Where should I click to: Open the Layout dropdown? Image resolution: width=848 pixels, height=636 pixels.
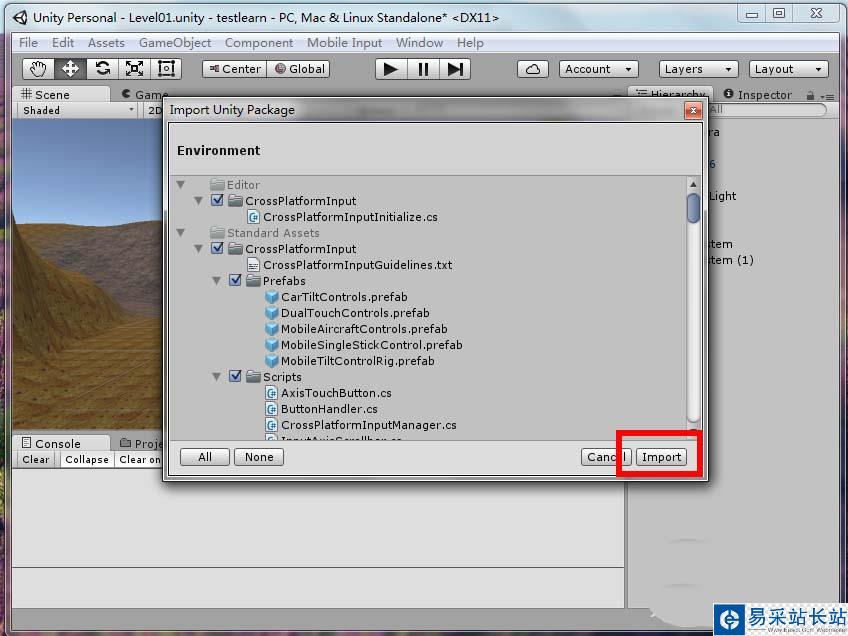789,69
